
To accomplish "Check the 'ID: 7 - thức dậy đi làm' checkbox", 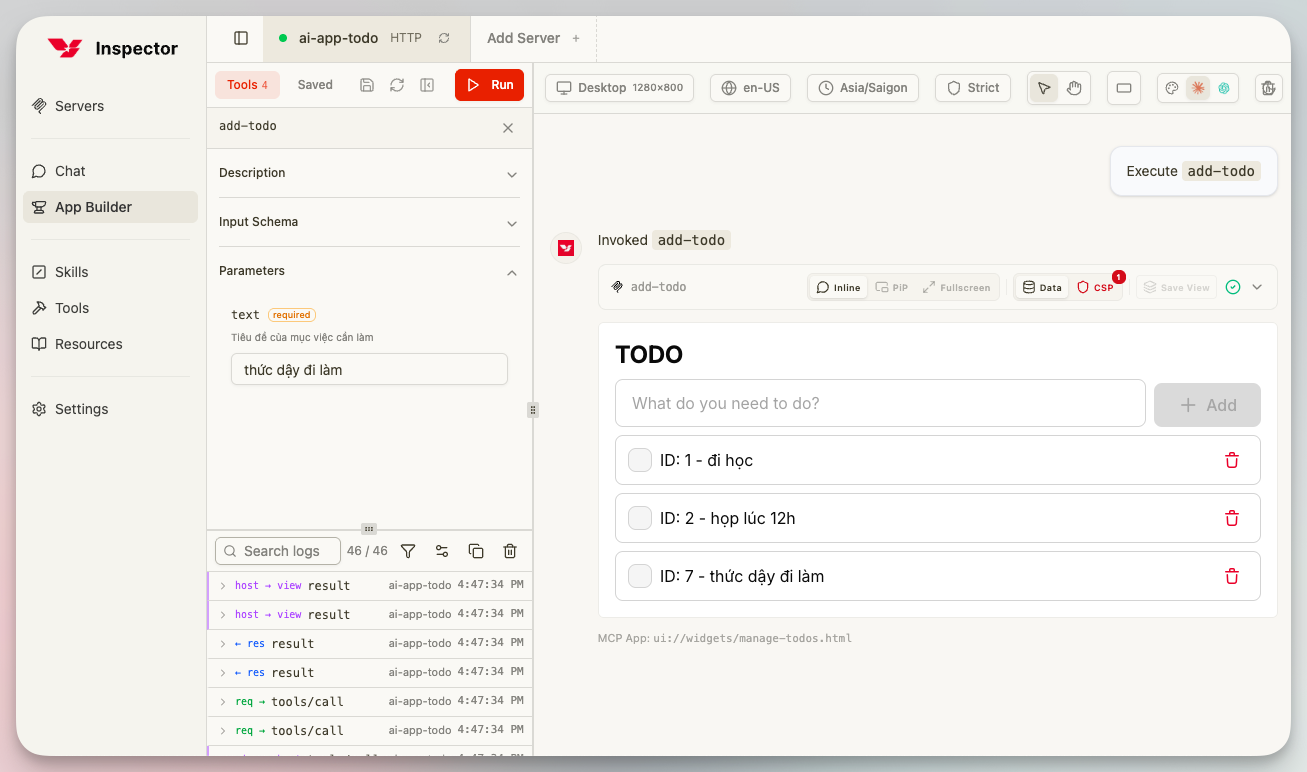I will 640,576.
